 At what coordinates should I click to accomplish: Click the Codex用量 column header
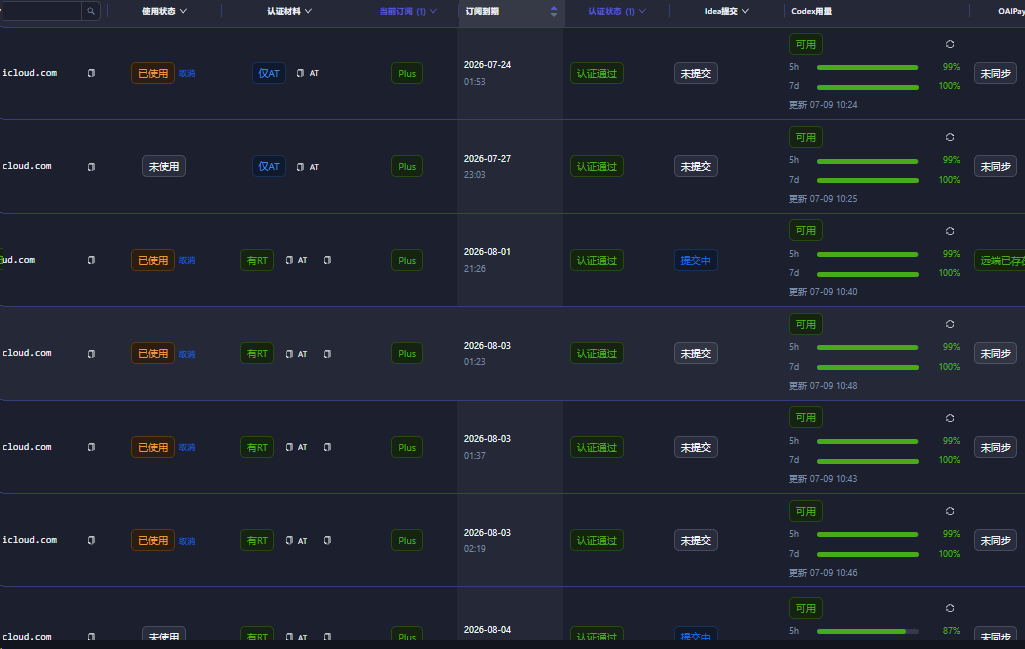click(x=811, y=11)
